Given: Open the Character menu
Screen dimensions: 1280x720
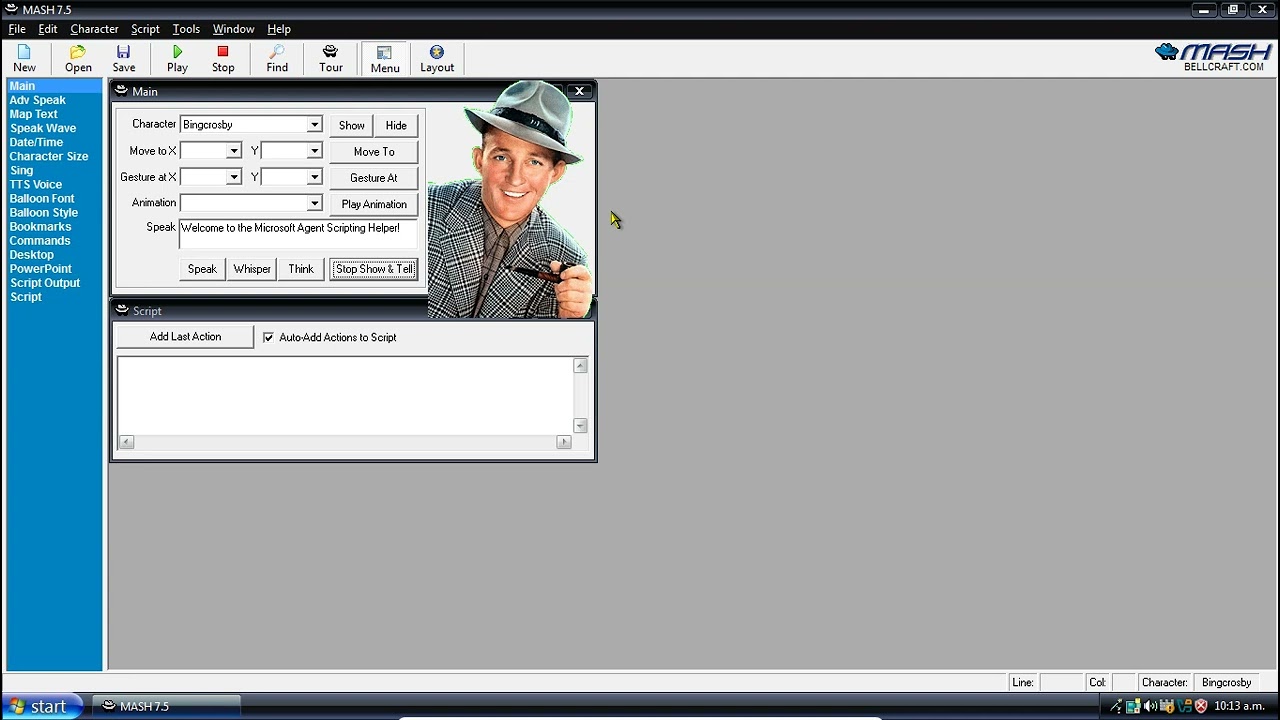Looking at the screenshot, I should (94, 29).
